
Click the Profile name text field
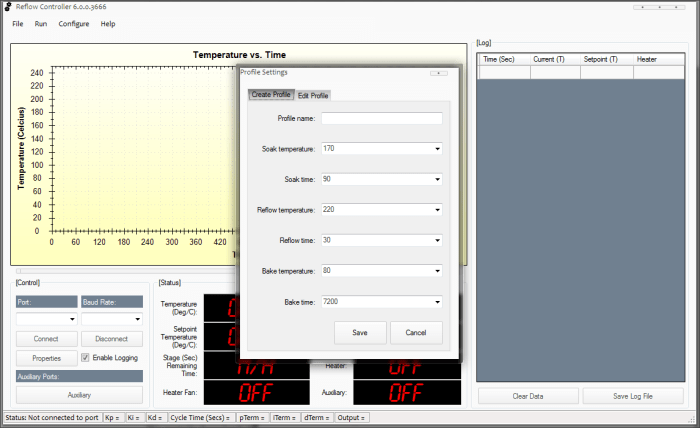381,118
